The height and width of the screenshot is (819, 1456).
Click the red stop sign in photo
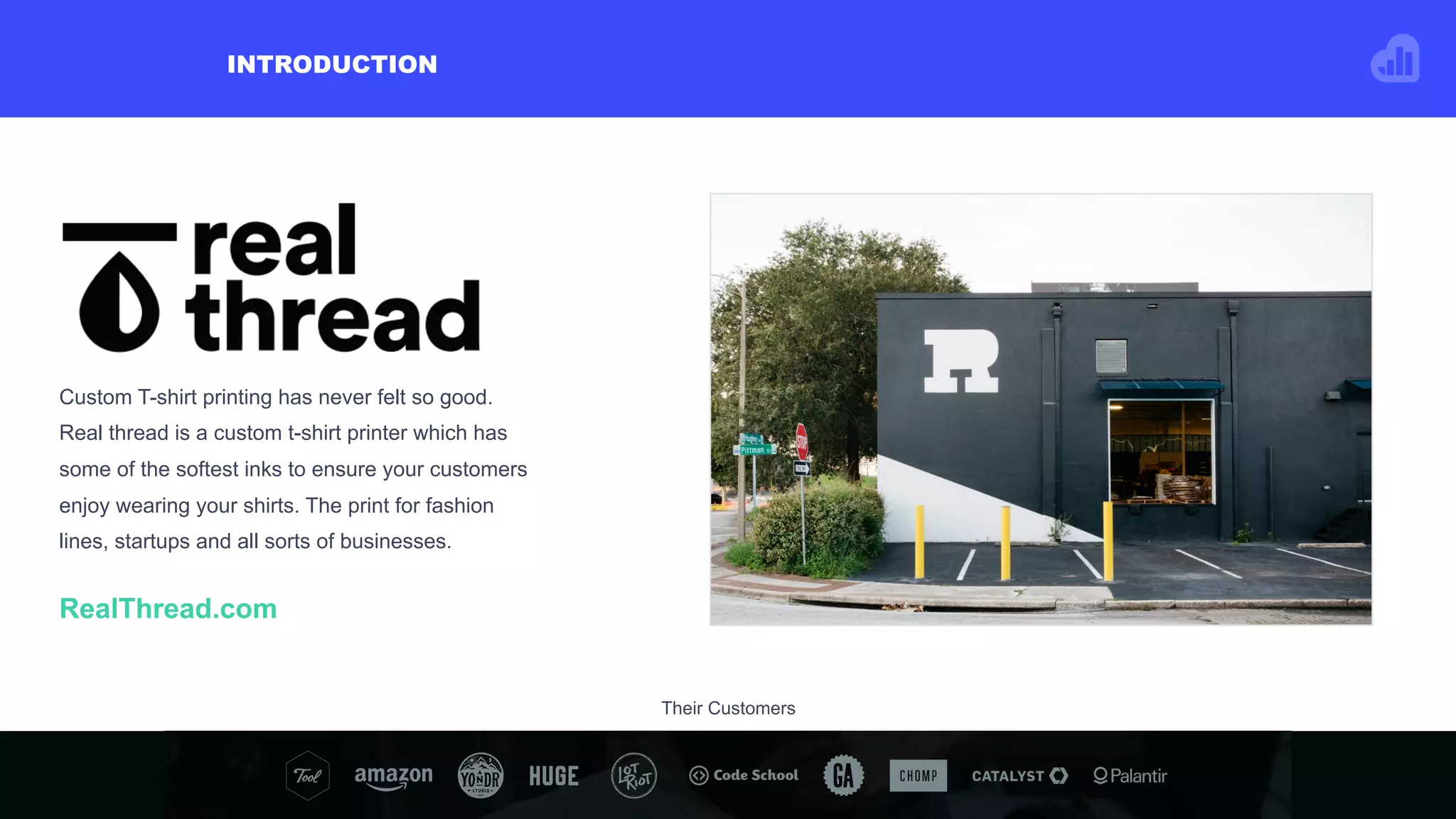(x=801, y=441)
